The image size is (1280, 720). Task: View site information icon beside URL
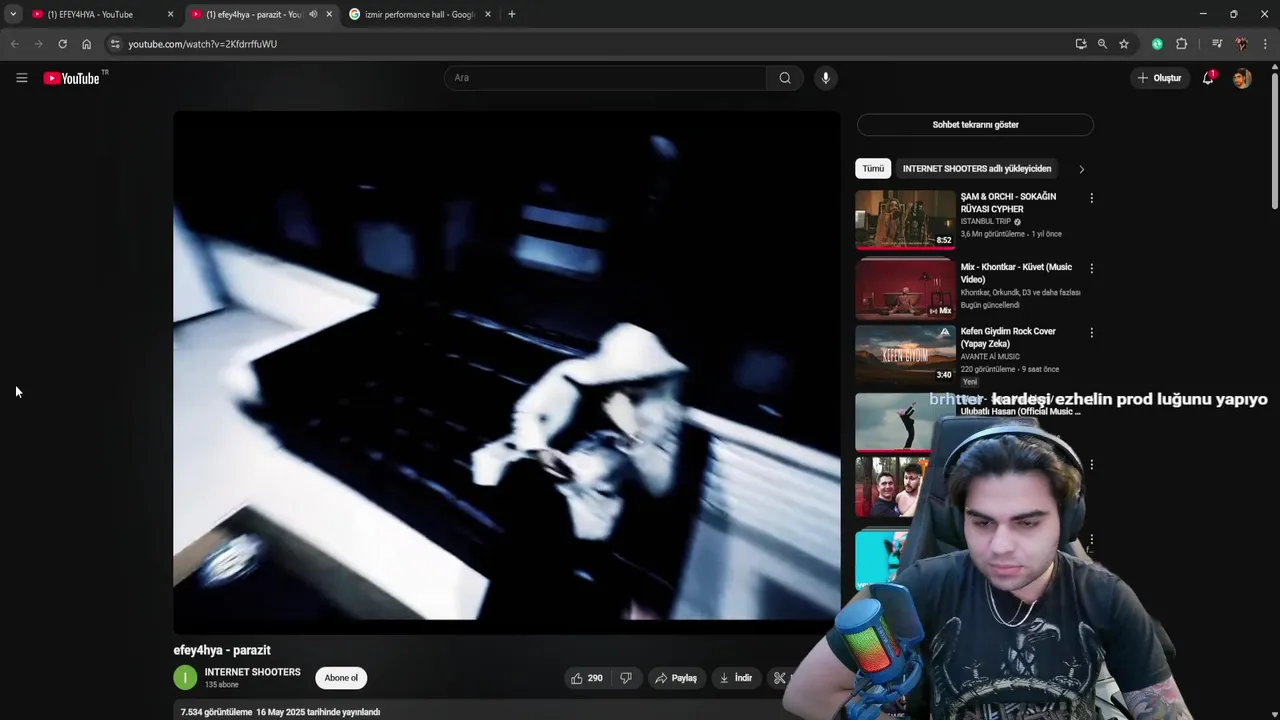[x=115, y=44]
